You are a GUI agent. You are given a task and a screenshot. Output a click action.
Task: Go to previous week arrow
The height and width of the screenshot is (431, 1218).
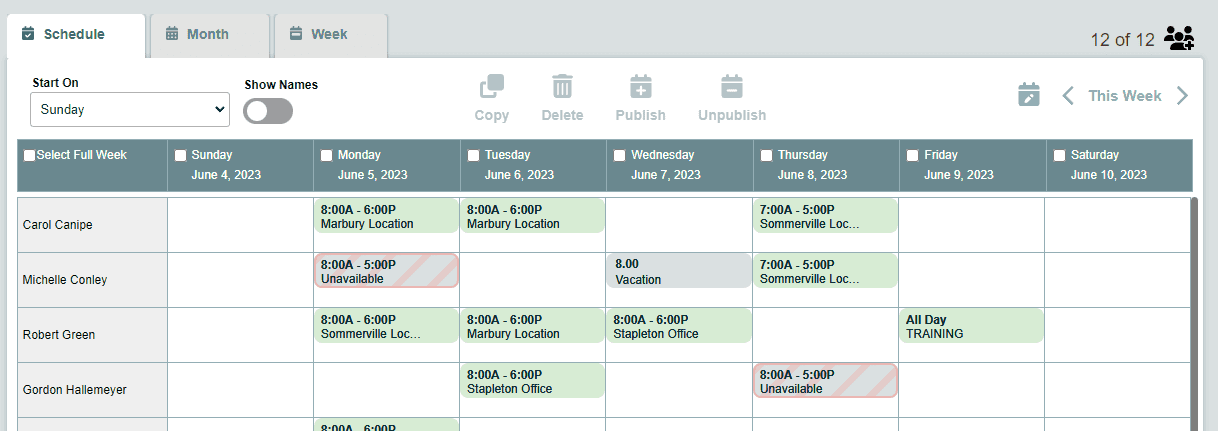1068,96
